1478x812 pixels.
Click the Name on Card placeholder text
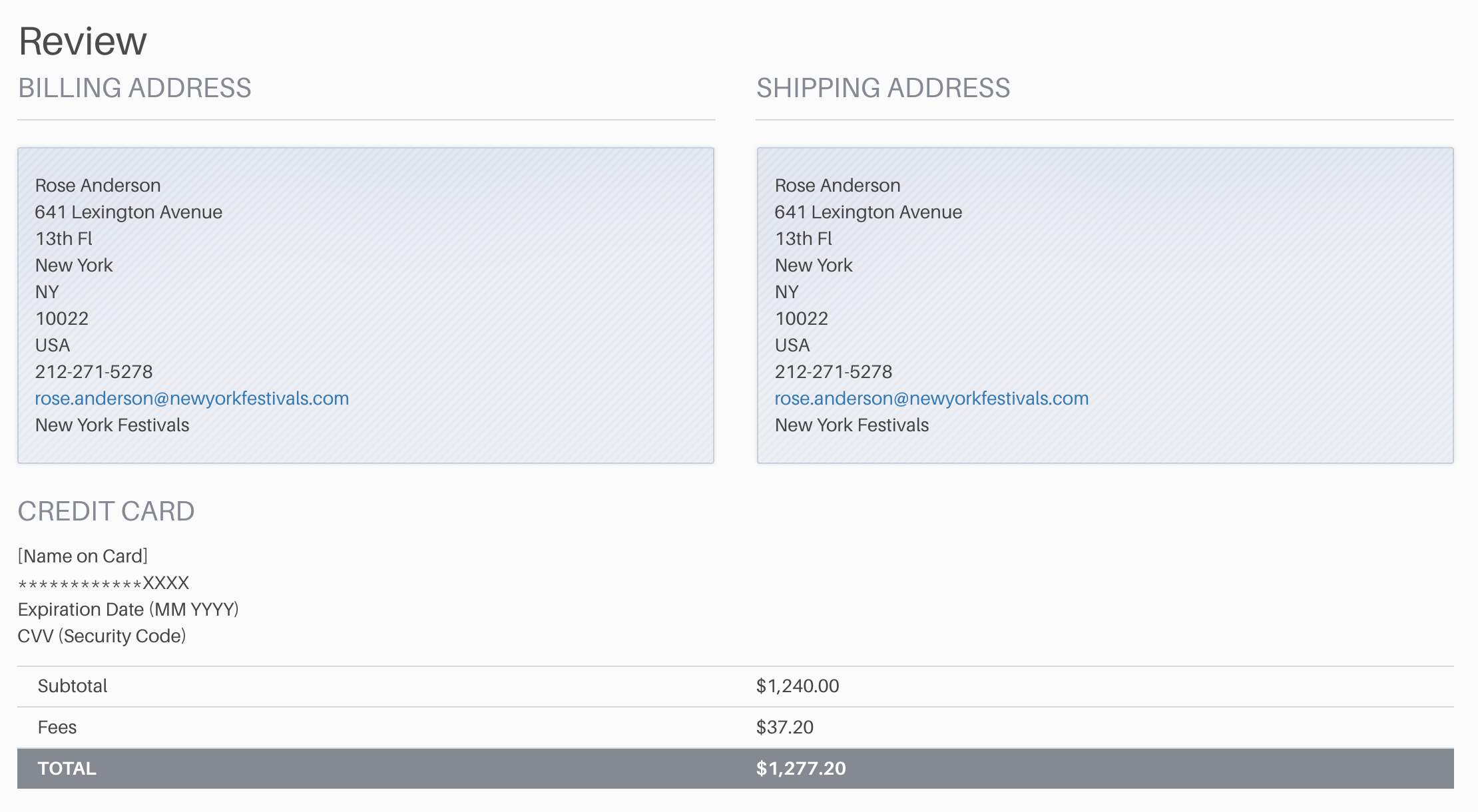point(83,556)
